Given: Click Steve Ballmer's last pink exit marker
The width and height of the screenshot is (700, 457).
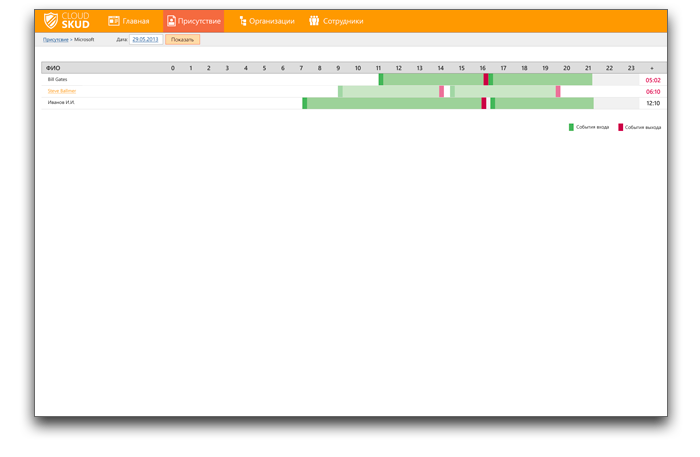Looking at the screenshot, I should click(x=558, y=91).
